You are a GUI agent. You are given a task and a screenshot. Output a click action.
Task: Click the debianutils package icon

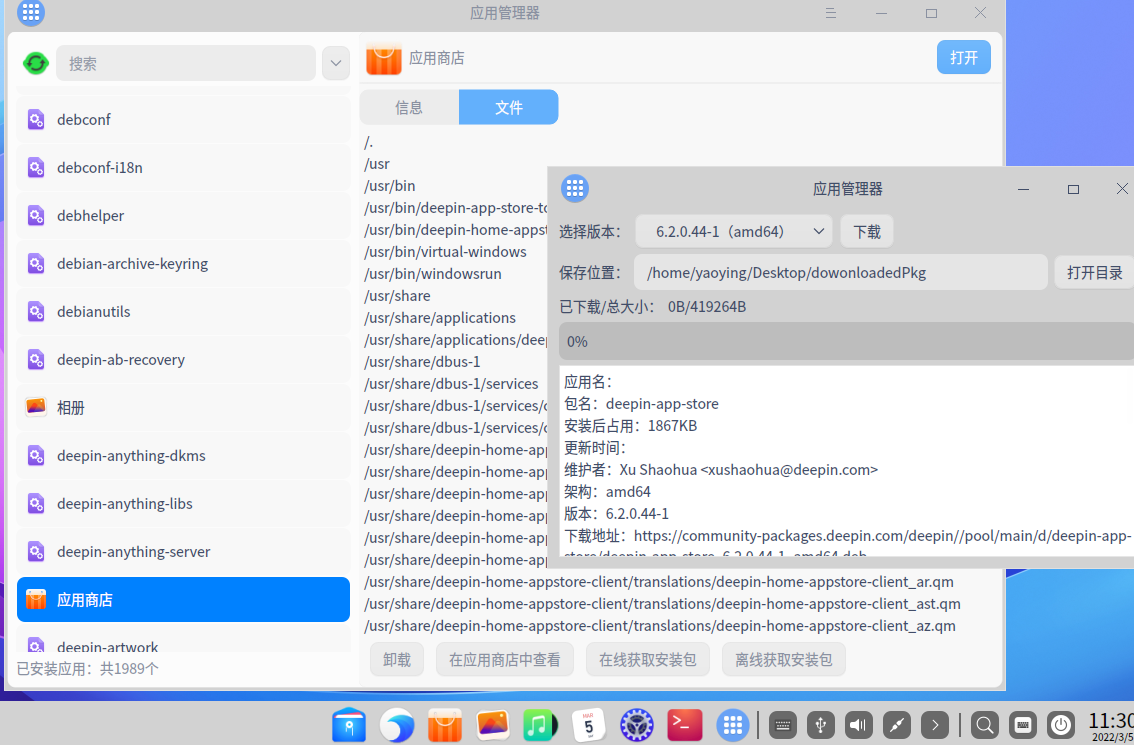[x=36, y=312]
